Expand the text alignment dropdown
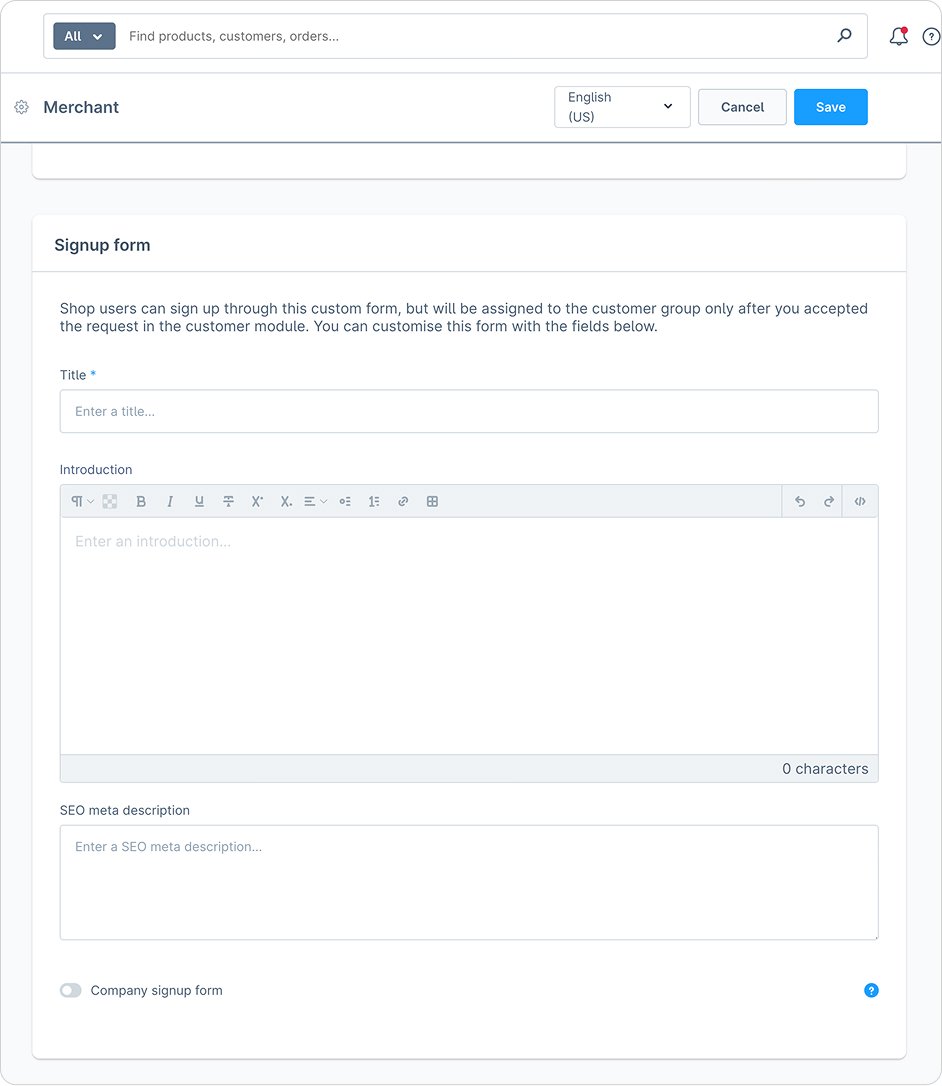 315,502
